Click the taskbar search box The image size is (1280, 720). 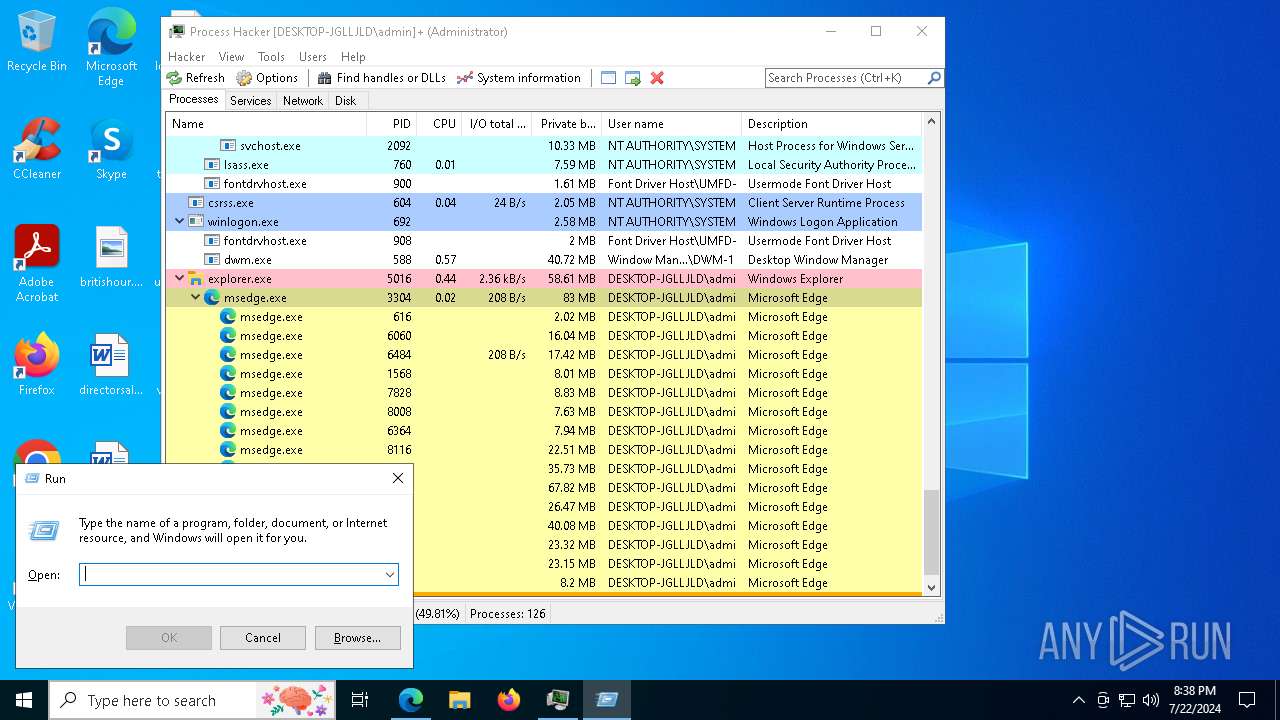click(193, 700)
